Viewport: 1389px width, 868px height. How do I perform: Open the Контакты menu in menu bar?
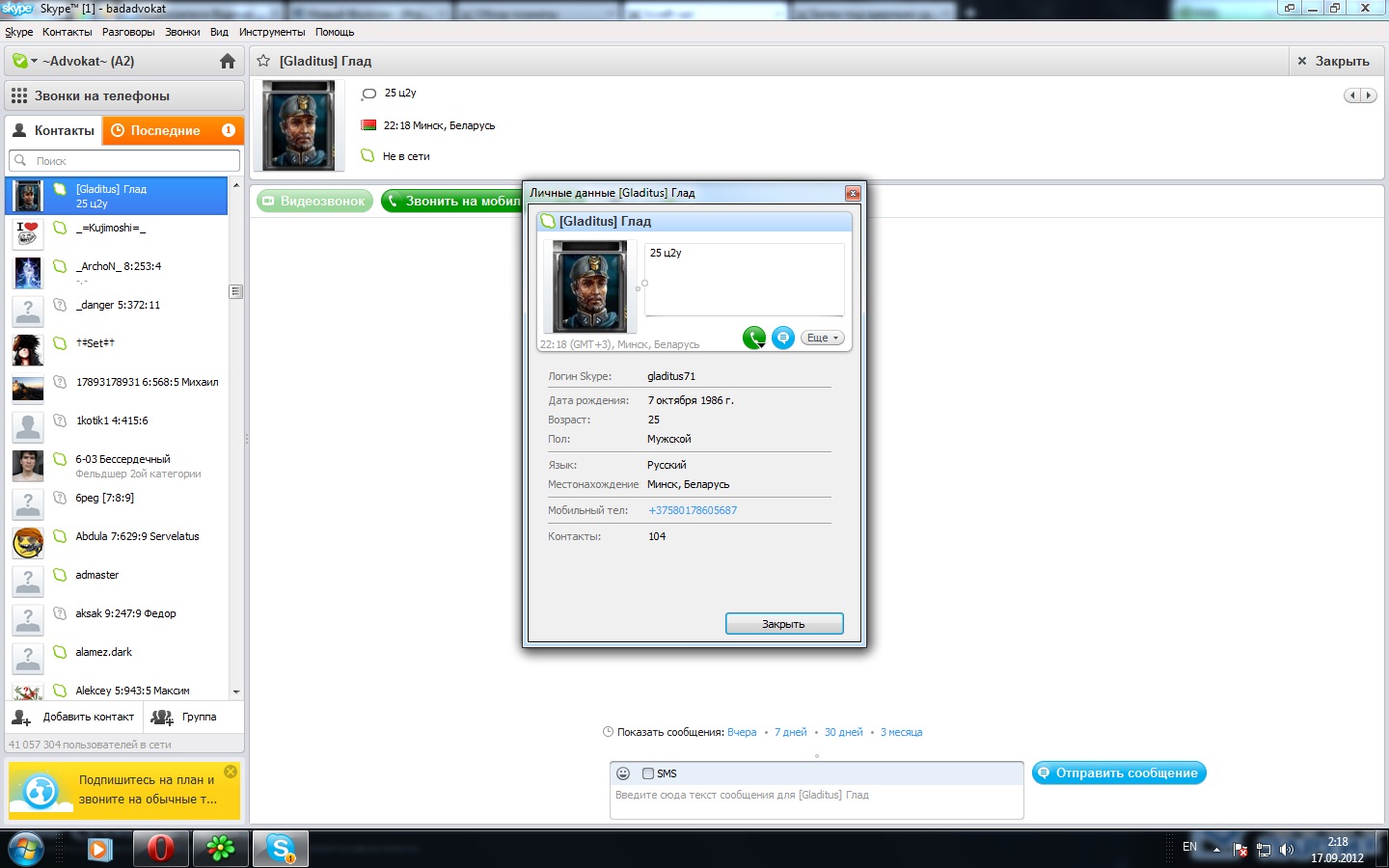67,32
